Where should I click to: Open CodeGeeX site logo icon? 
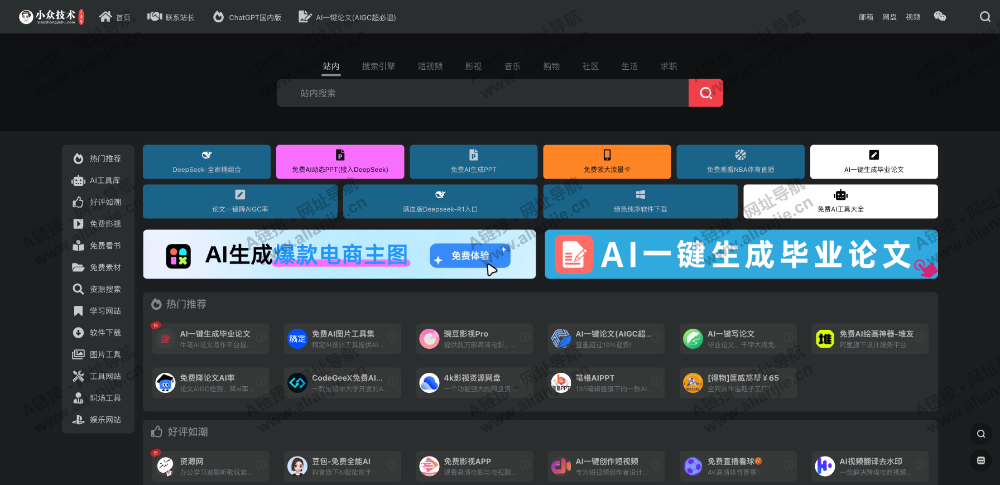tap(297, 383)
